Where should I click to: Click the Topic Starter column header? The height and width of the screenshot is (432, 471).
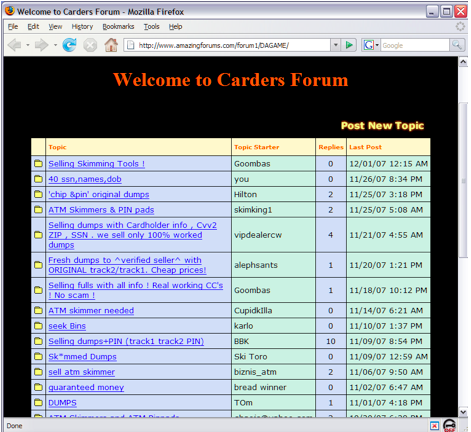256,147
